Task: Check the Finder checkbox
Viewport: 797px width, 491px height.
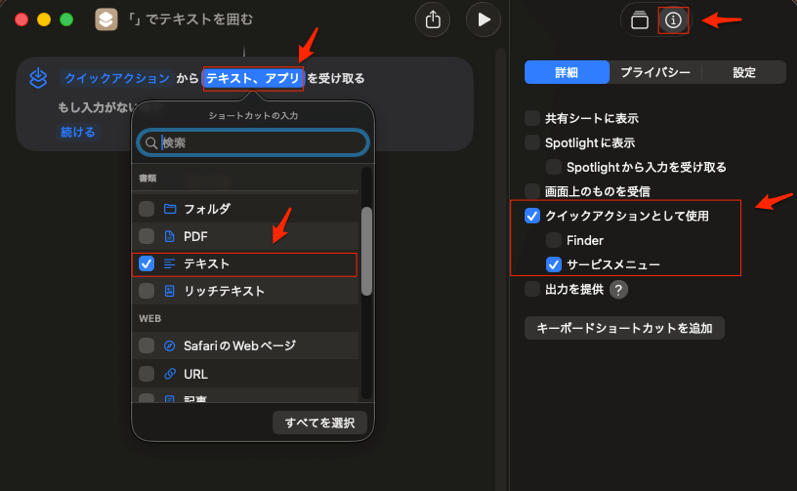Action: point(554,240)
